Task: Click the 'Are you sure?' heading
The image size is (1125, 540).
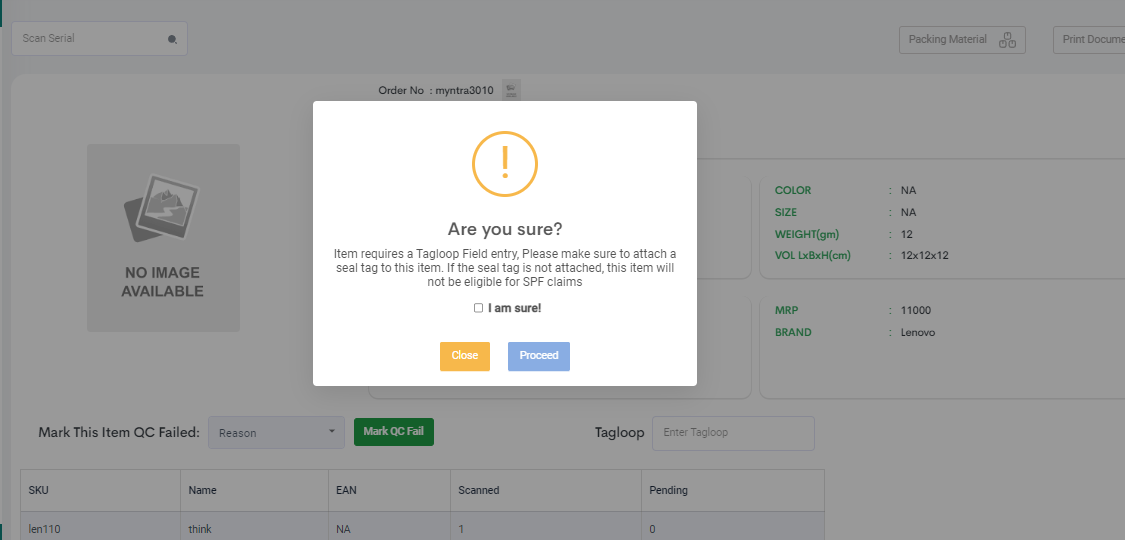Action: tap(505, 229)
